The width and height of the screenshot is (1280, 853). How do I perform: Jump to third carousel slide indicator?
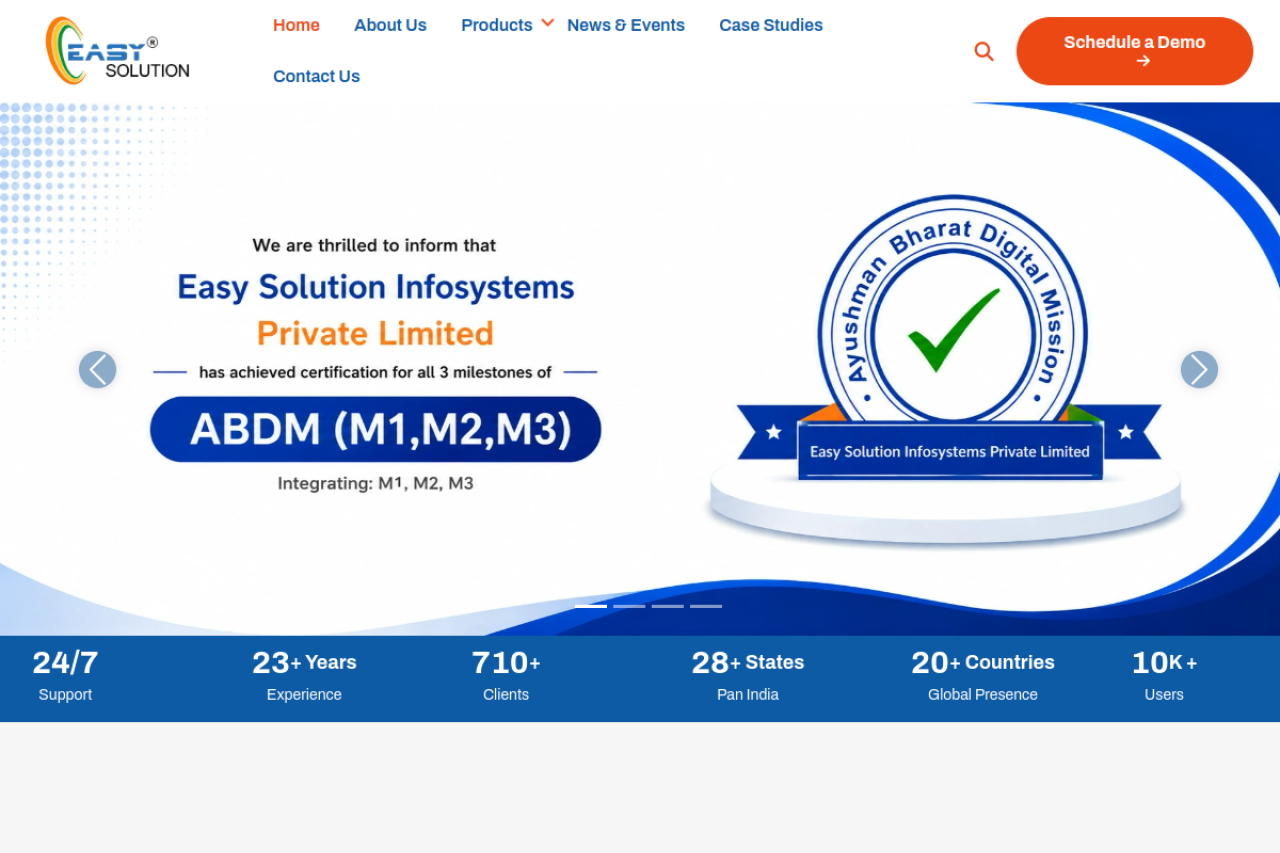point(668,606)
